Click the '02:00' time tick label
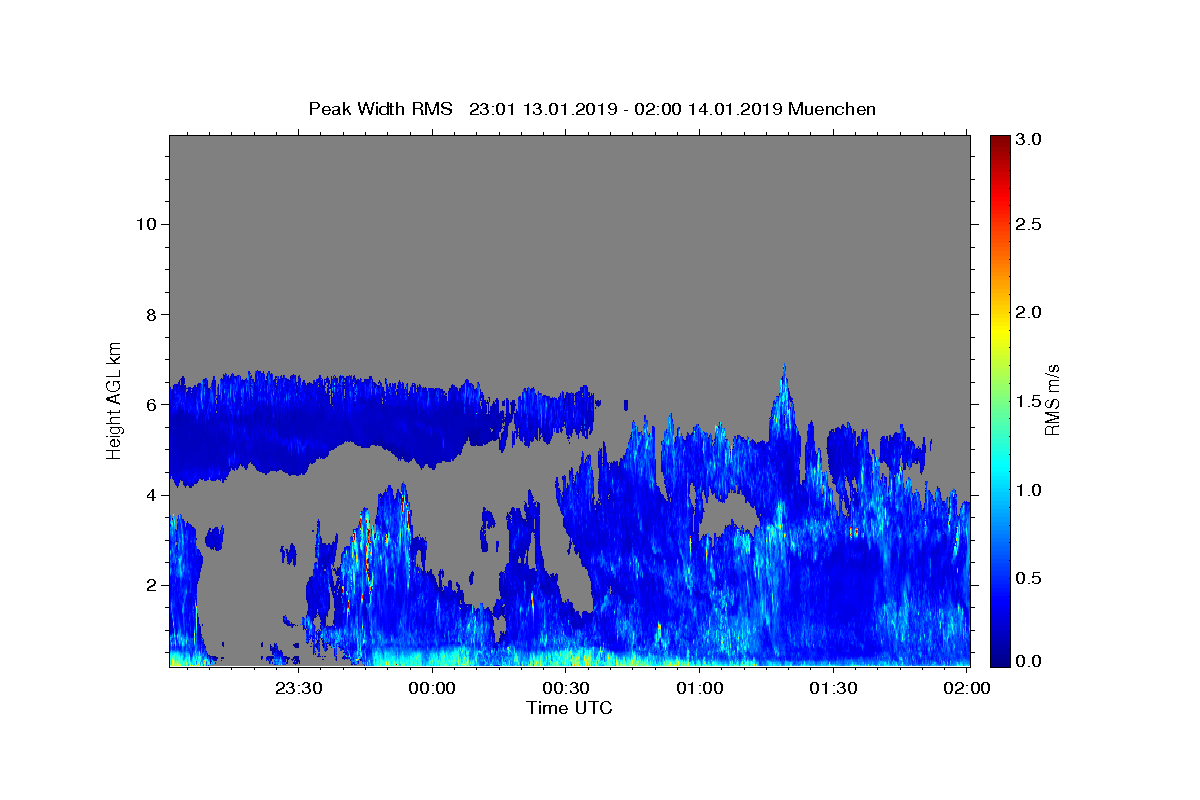 pyautogui.click(x=967, y=689)
